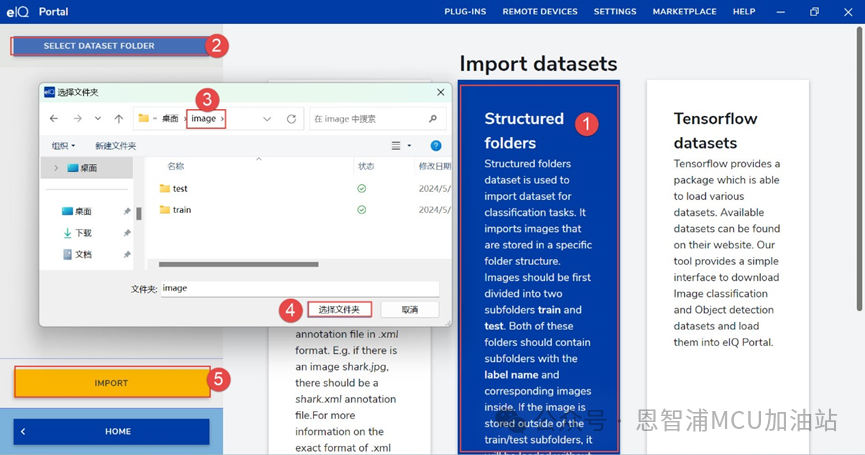Open the 组织 dropdown menu

point(63,146)
